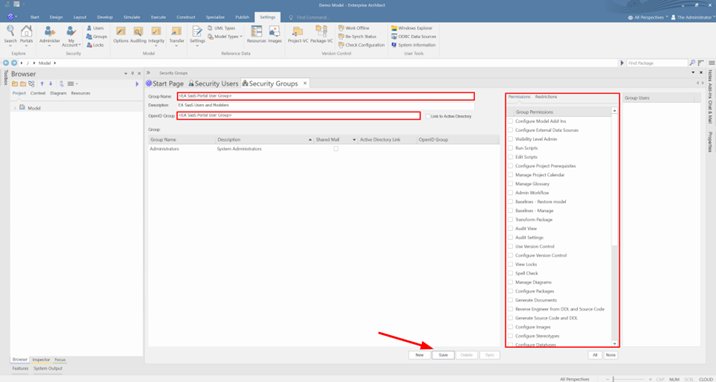Open the application menu globe dropdown
Image resolution: width=716 pixels, height=382 pixels.
click(x=12, y=17)
